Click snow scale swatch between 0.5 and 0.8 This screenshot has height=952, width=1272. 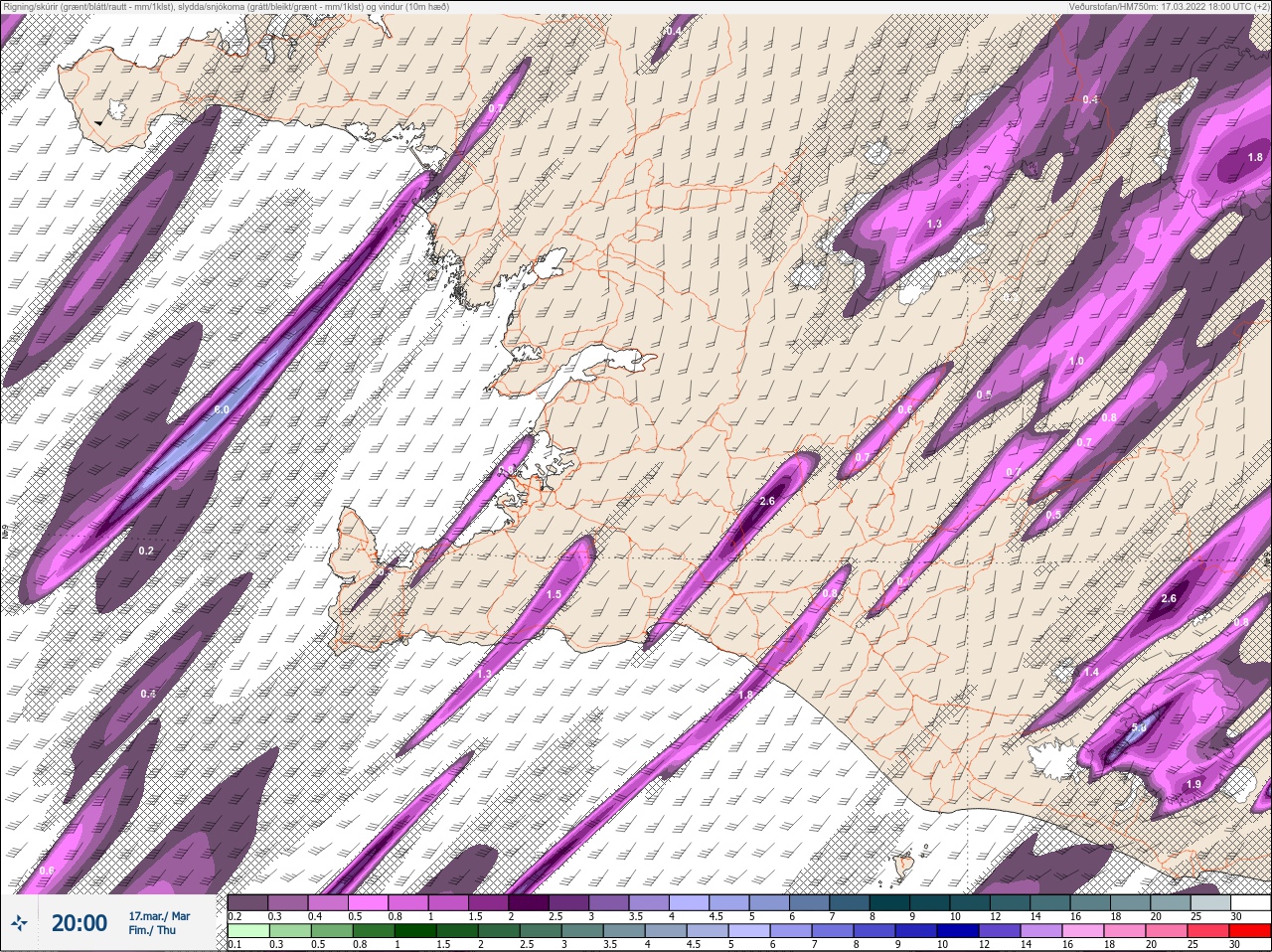point(369,902)
